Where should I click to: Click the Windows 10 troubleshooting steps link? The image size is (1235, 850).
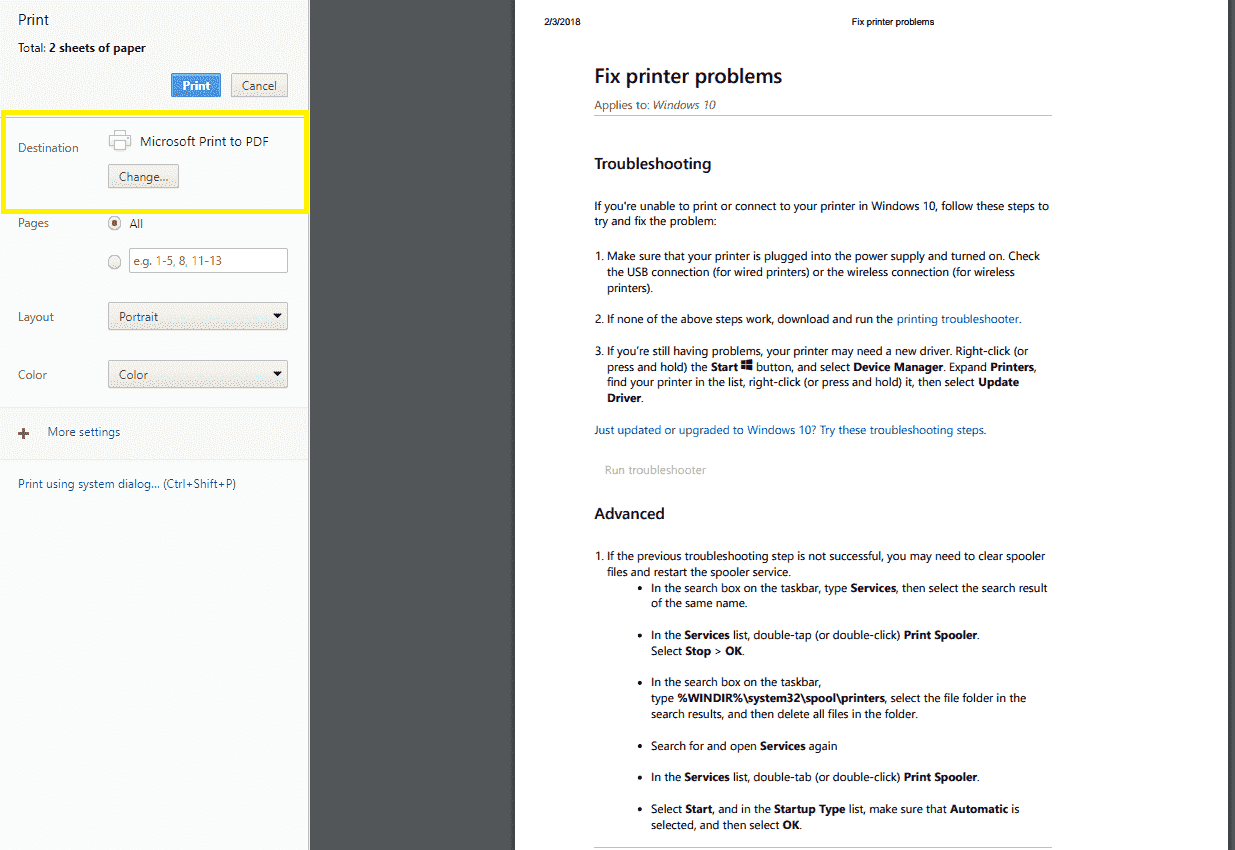(789, 429)
